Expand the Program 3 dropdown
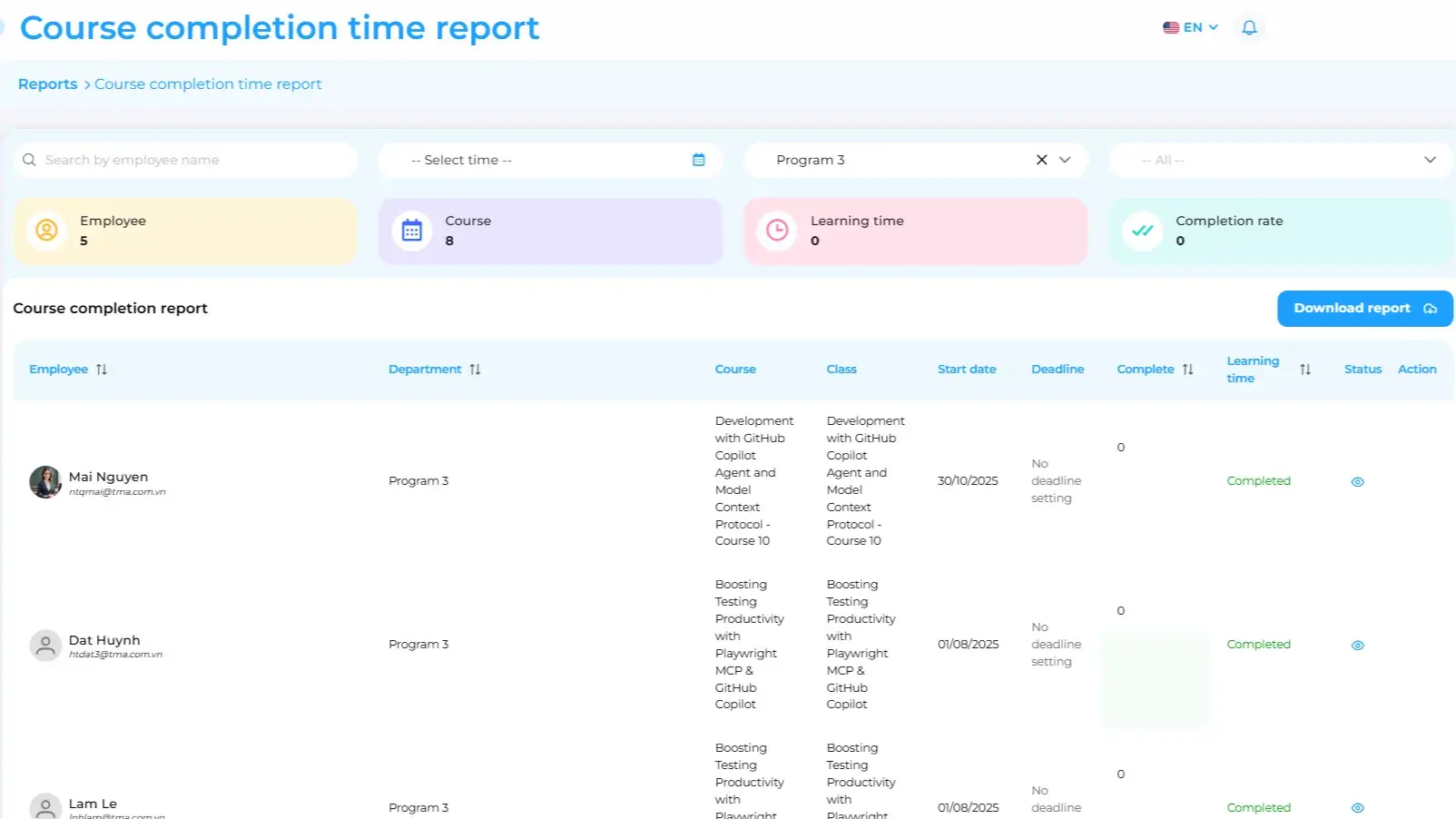1456x819 pixels. [x=1066, y=160]
